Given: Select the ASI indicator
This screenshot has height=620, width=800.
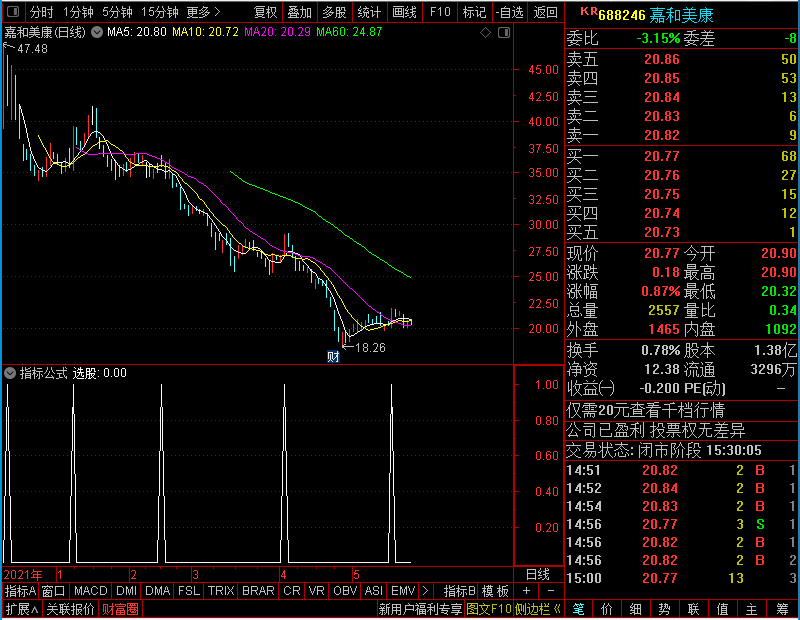Looking at the screenshot, I should pos(373,591).
